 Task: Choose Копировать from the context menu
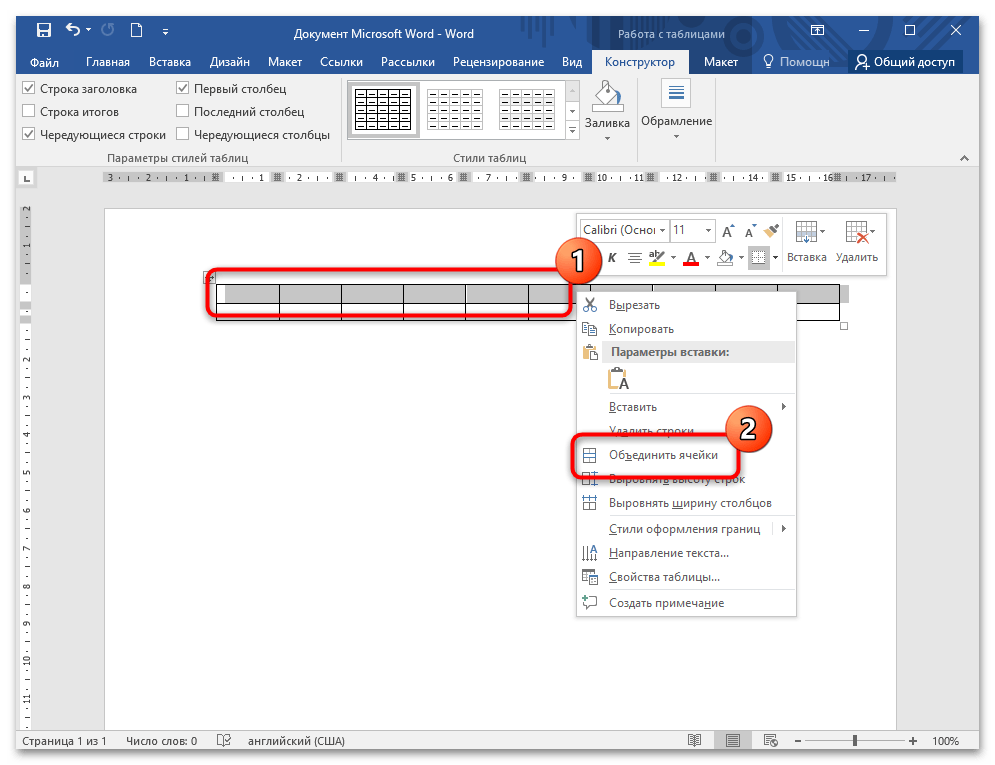coord(686,329)
